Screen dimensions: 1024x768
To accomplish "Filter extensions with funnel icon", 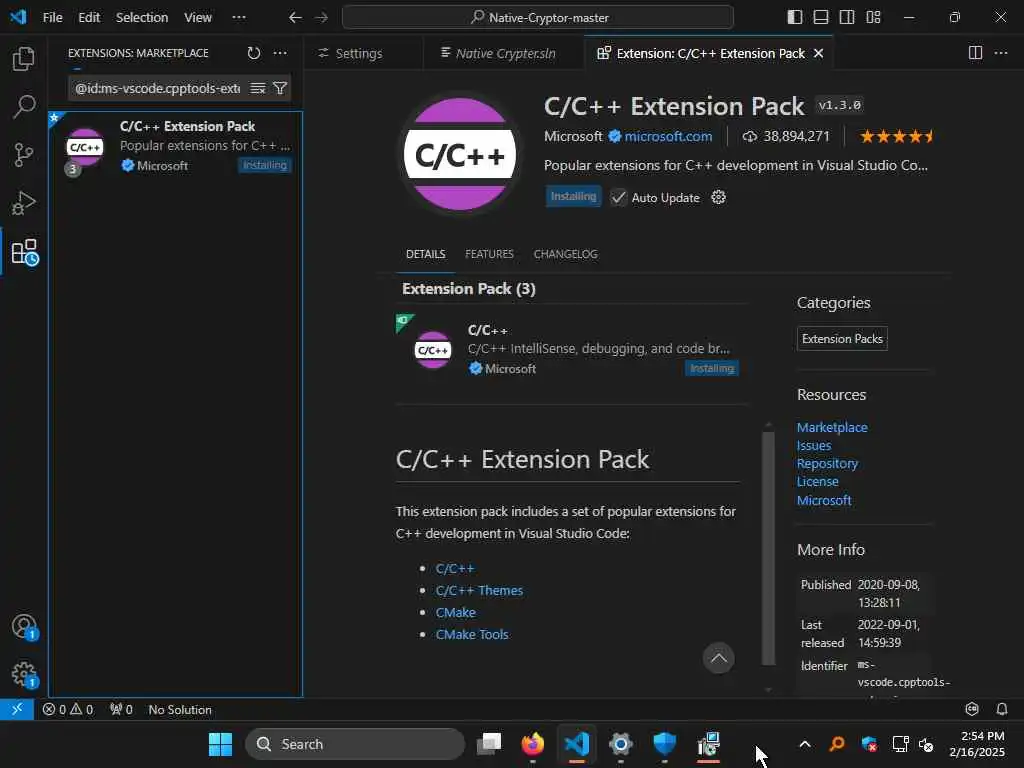I will pyautogui.click(x=280, y=88).
